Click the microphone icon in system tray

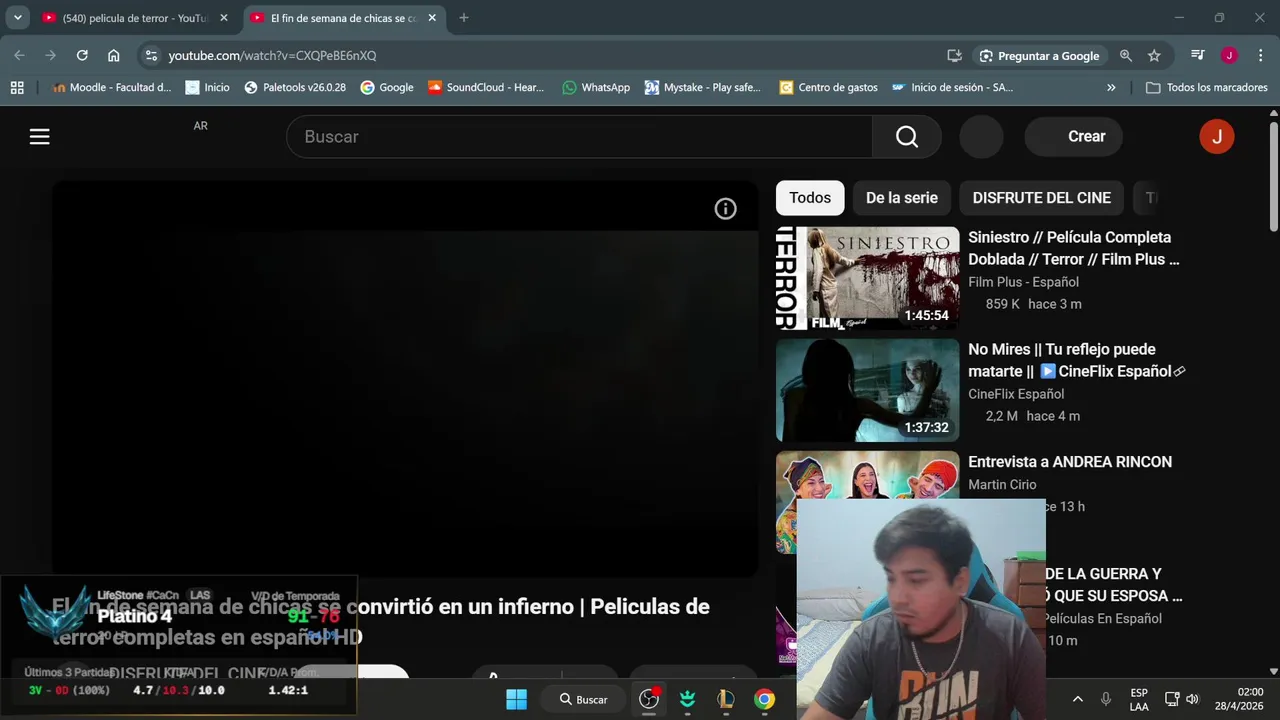(1106, 699)
